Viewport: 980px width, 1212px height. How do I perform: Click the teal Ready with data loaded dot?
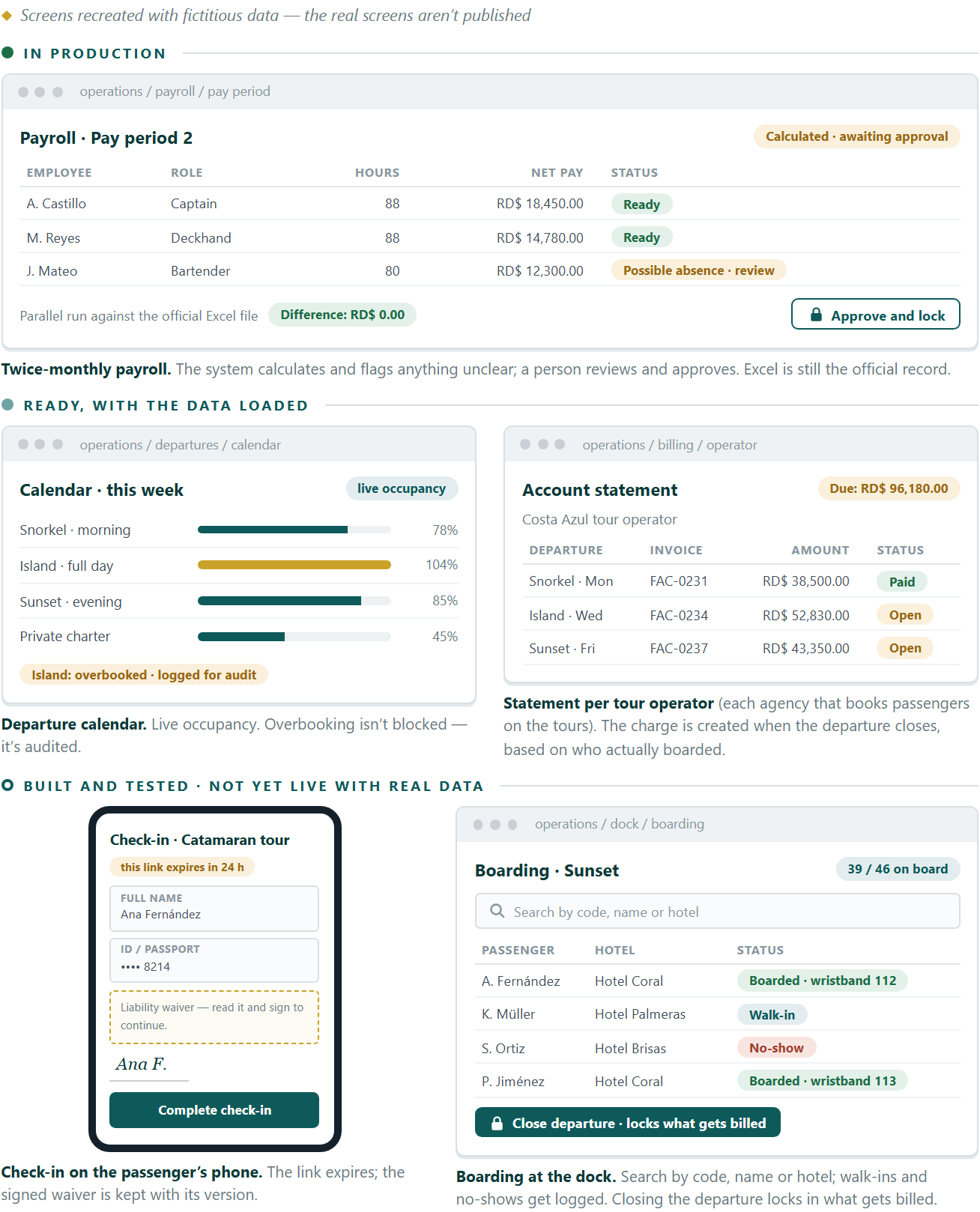pyautogui.click(x=7, y=404)
